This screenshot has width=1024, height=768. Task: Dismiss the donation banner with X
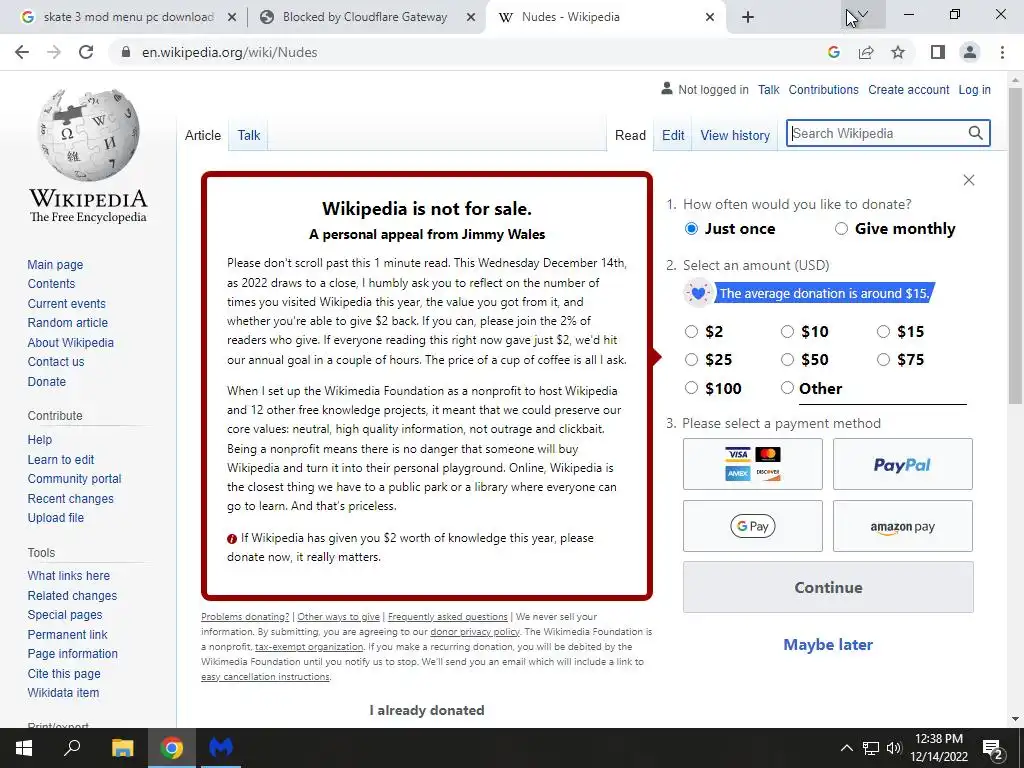point(968,180)
